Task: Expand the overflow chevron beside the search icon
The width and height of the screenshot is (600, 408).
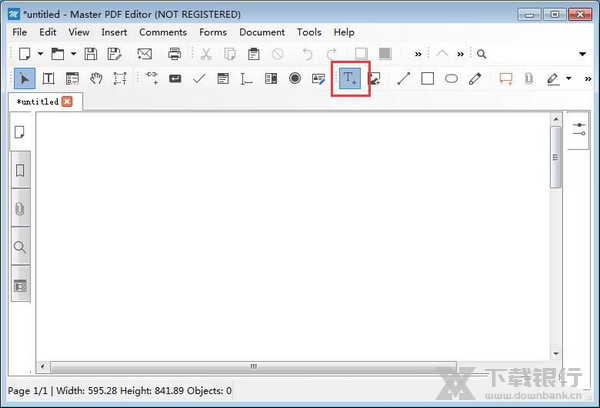Action: tap(460, 54)
